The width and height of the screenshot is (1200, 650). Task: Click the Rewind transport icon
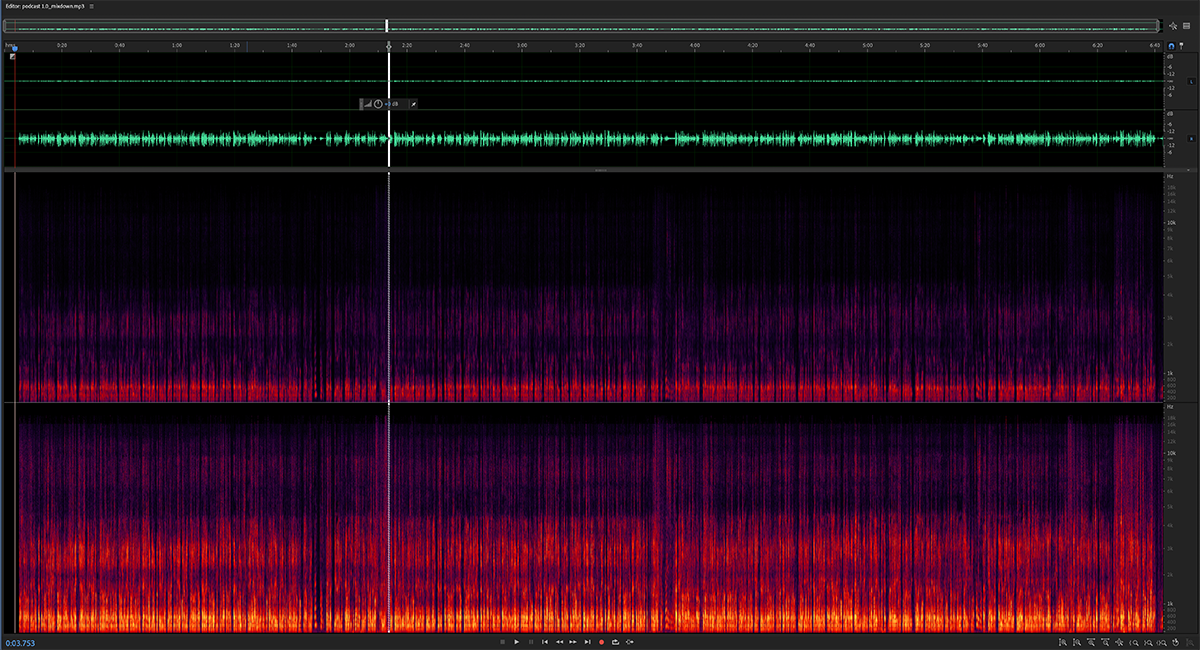[560, 642]
